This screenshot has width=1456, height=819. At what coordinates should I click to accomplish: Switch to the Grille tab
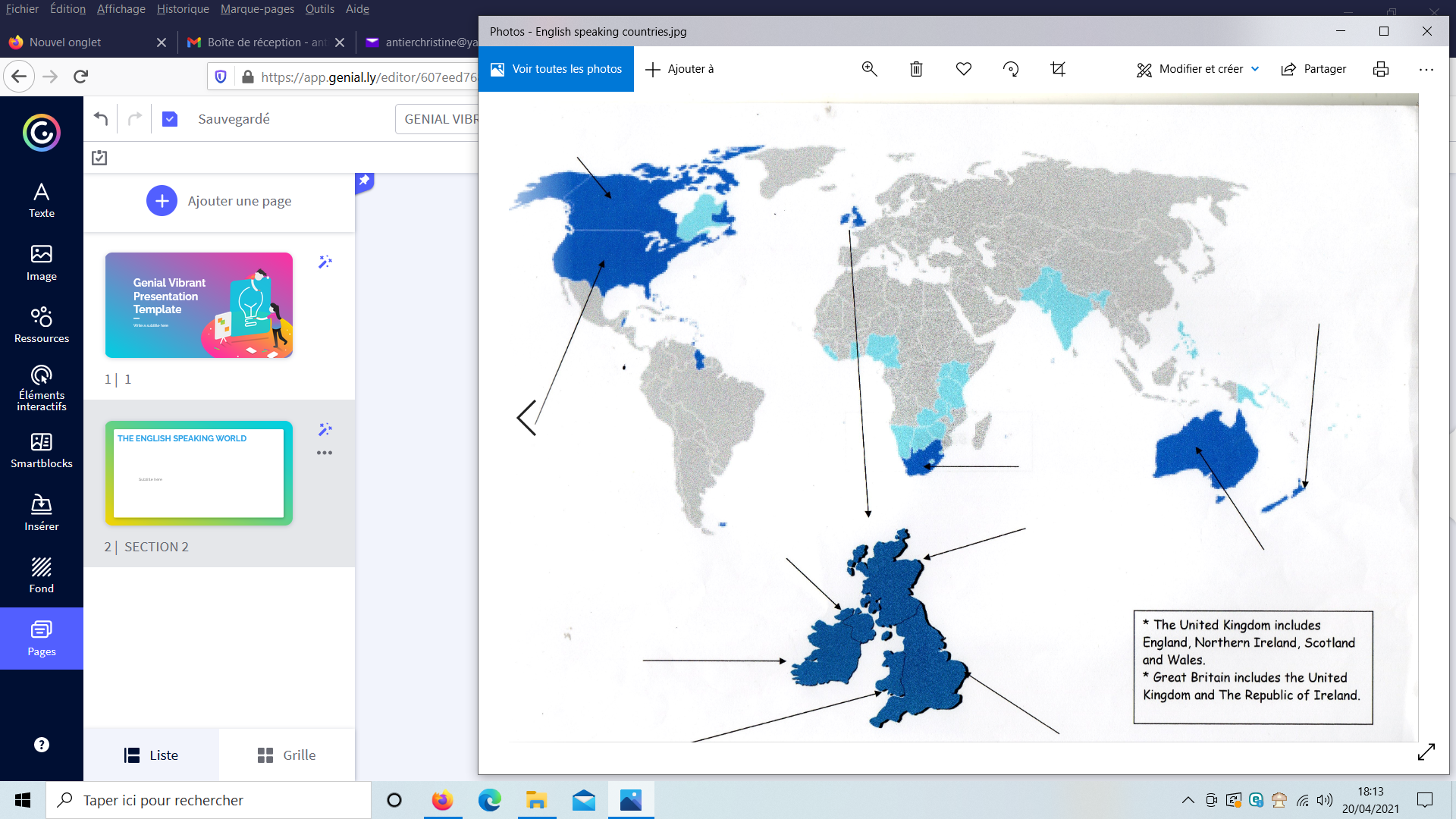click(286, 755)
